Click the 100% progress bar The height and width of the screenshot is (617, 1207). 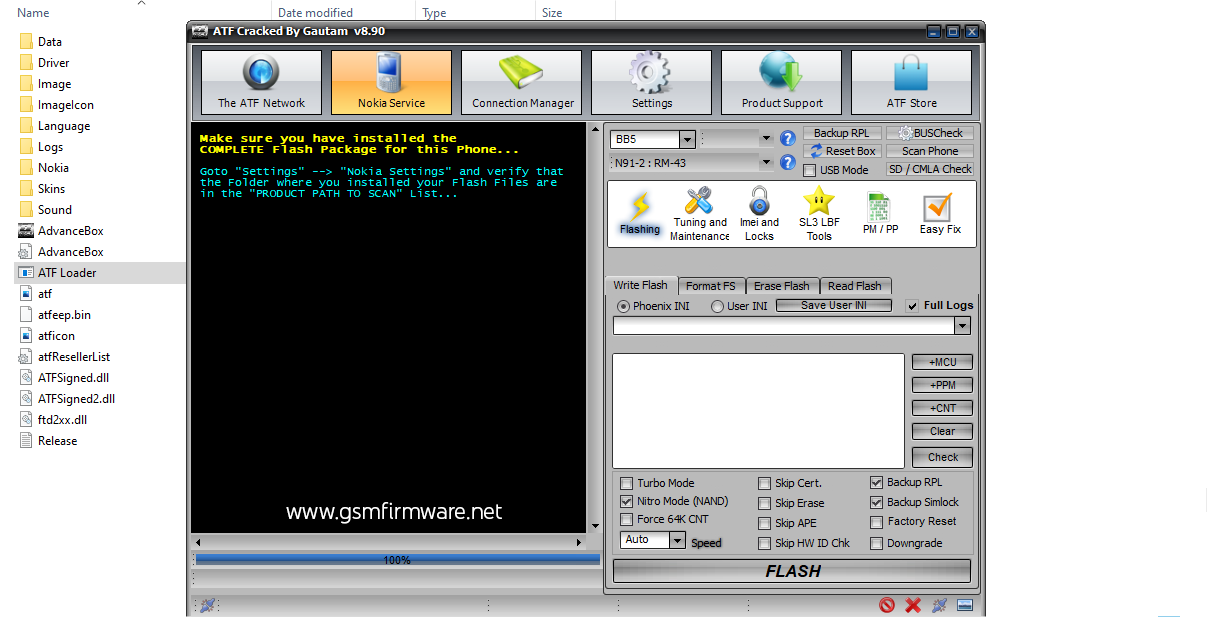coord(397,560)
